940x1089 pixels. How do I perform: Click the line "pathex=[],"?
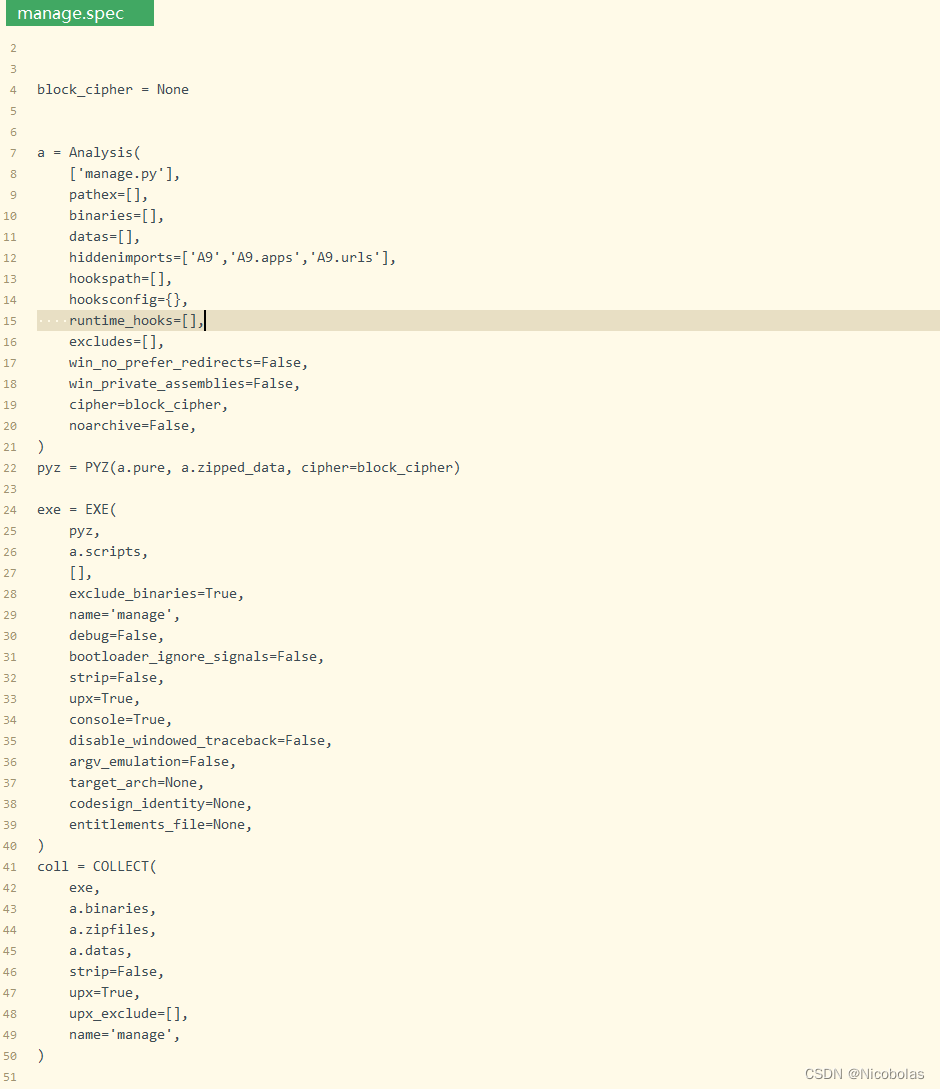[x=108, y=194]
